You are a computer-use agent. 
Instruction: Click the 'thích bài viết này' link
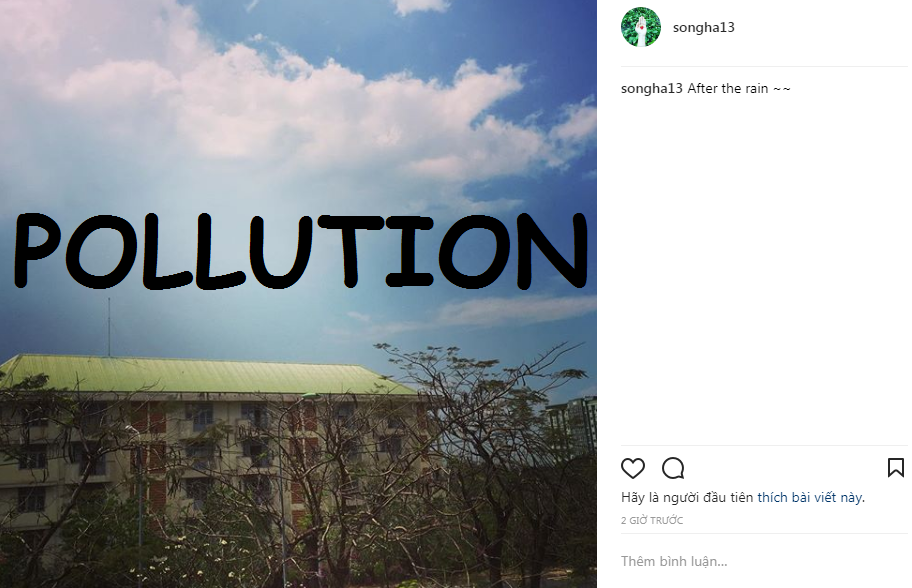[809, 497]
